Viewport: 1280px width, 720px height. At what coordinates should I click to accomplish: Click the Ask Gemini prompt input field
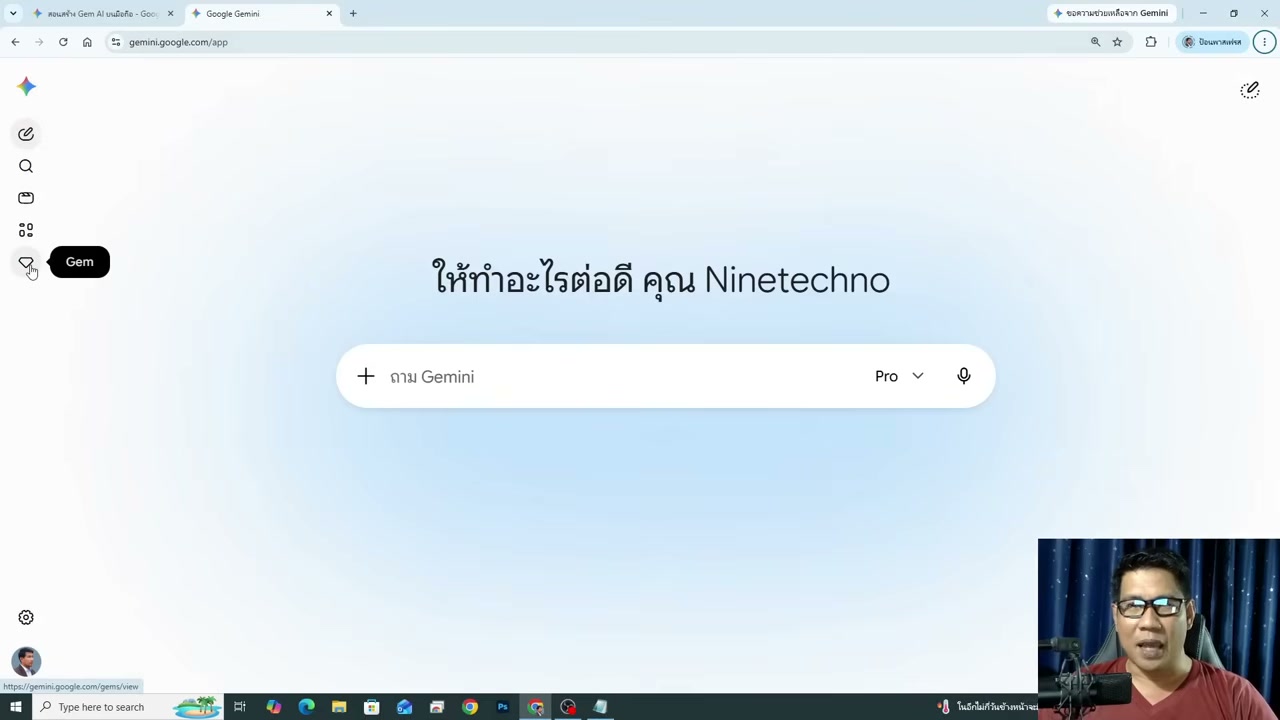[x=620, y=377]
